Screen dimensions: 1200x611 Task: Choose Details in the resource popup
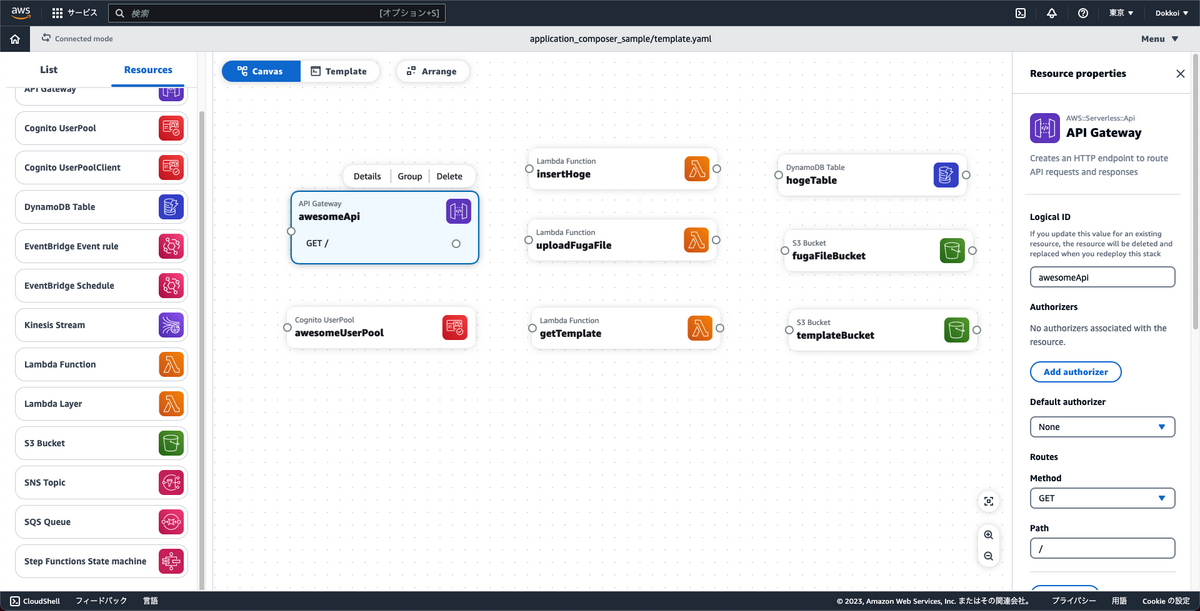[x=367, y=176]
